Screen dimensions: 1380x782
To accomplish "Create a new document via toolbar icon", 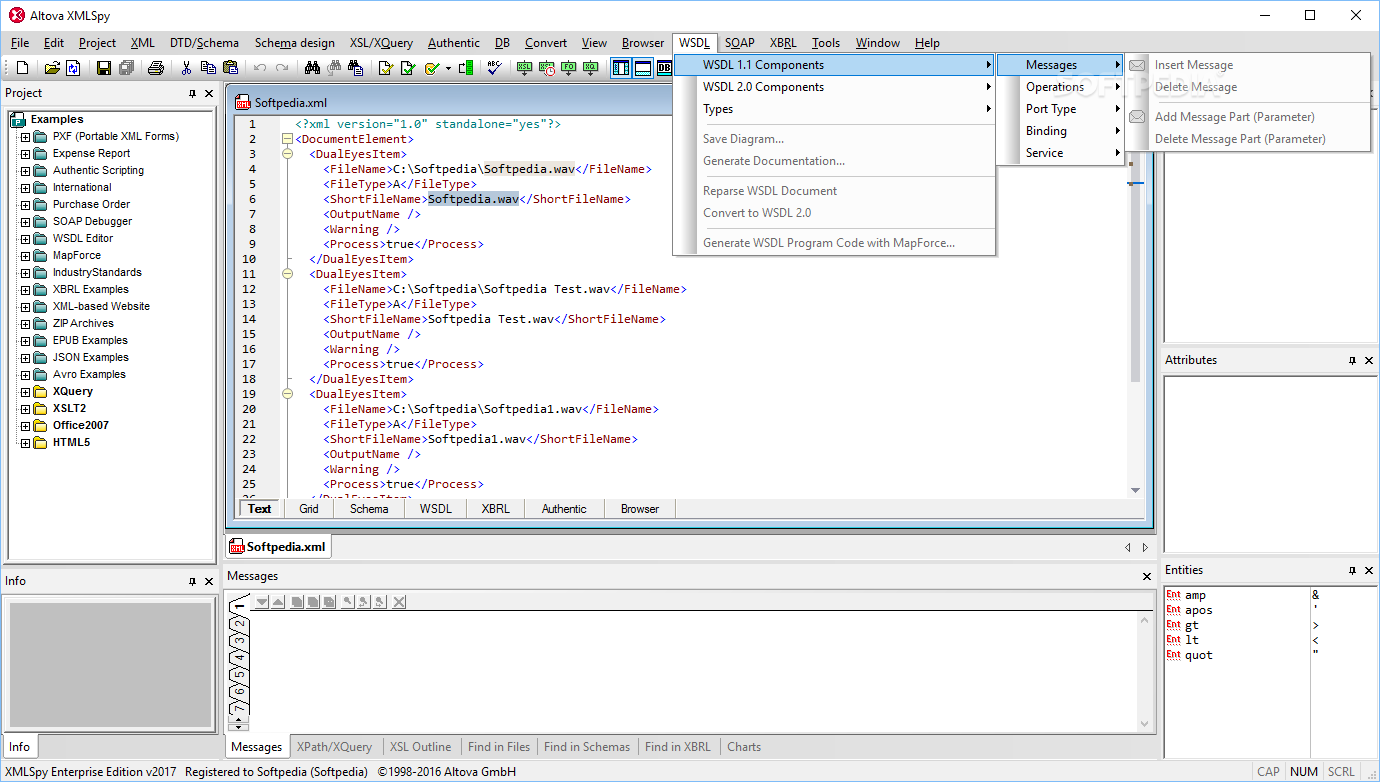I will click(23, 68).
